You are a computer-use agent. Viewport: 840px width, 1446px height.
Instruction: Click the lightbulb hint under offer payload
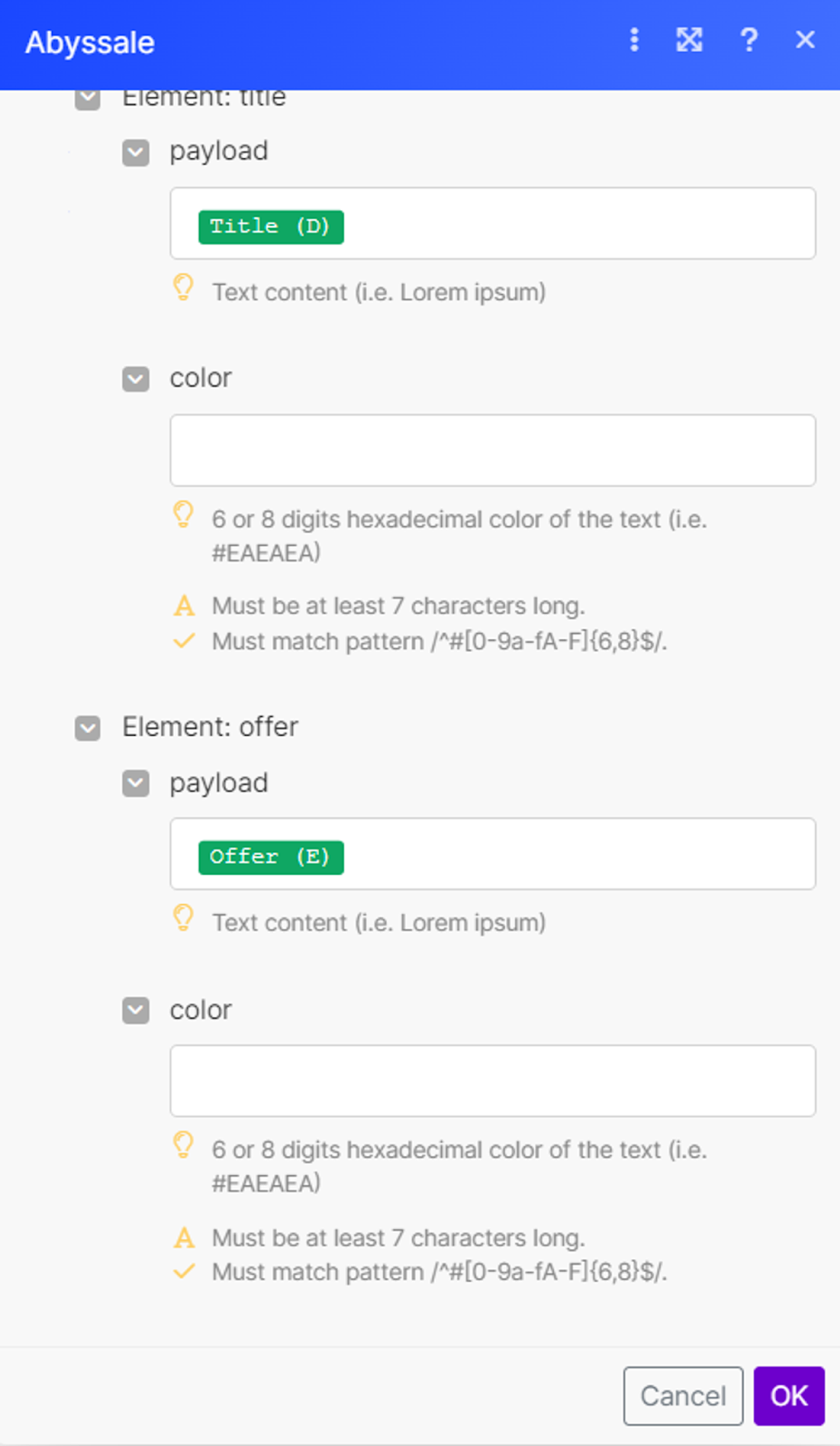184,918
